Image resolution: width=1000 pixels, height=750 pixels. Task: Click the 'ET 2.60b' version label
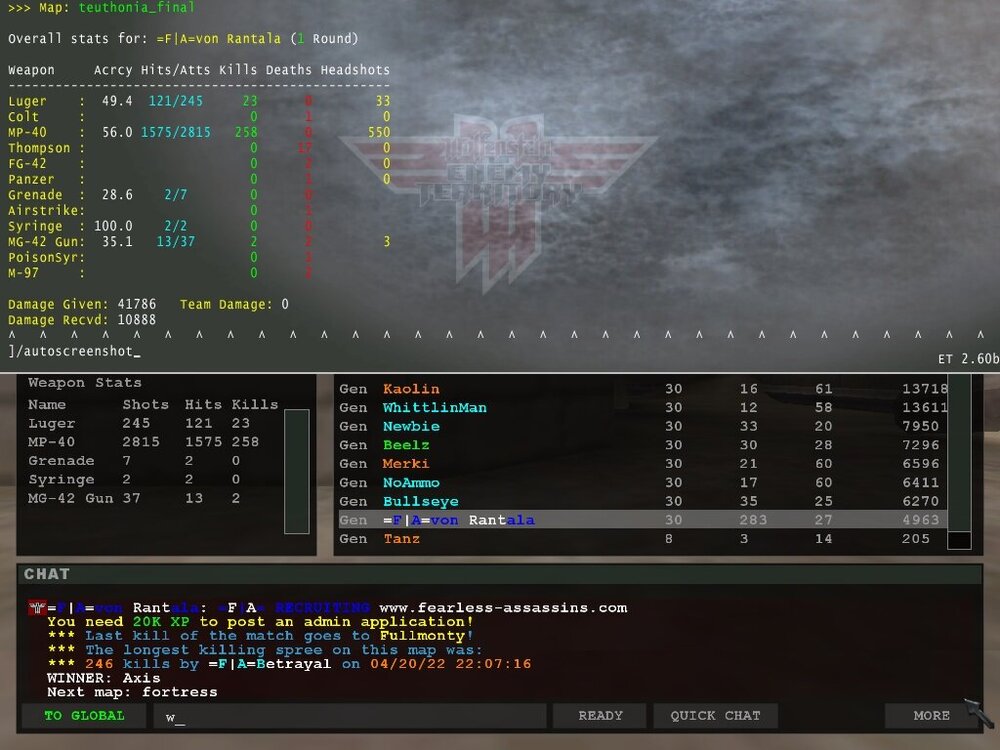[968, 359]
